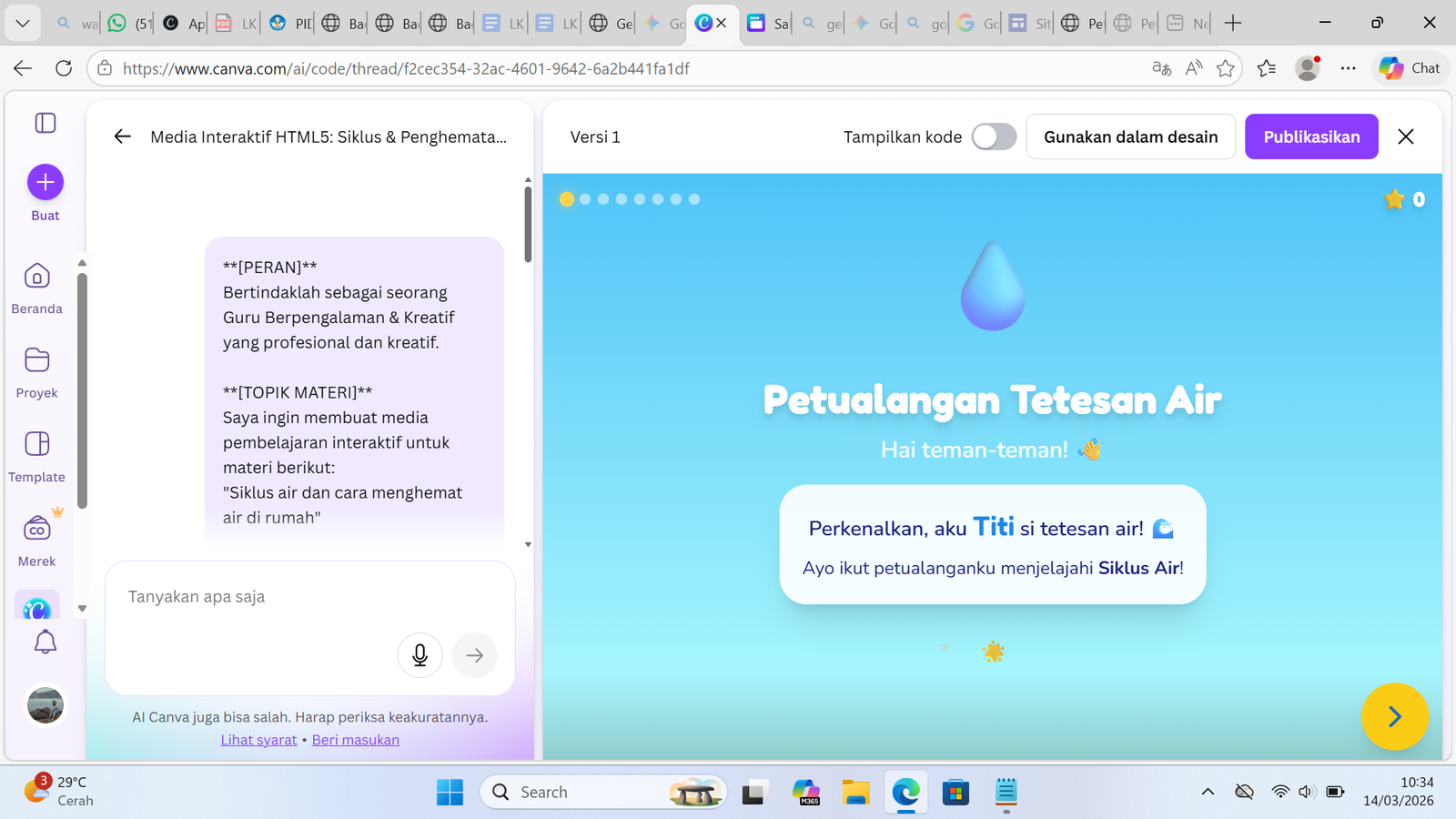Click the purple Buat plus icon
1456x819 pixels.
[45, 182]
